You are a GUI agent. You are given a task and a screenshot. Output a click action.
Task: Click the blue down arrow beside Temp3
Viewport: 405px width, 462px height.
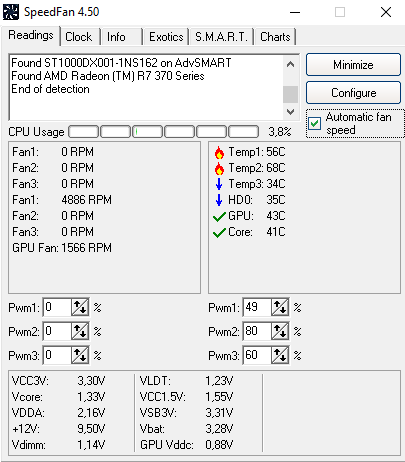pyautogui.click(x=219, y=184)
